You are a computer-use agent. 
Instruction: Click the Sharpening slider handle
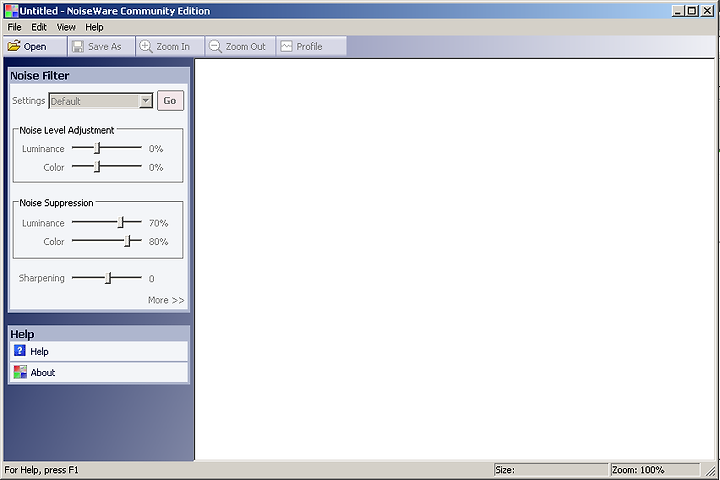108,278
